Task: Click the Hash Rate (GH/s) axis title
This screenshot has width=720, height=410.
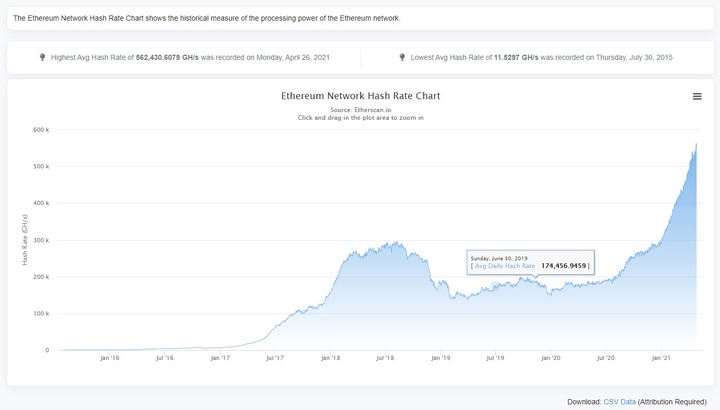Action: (25, 240)
